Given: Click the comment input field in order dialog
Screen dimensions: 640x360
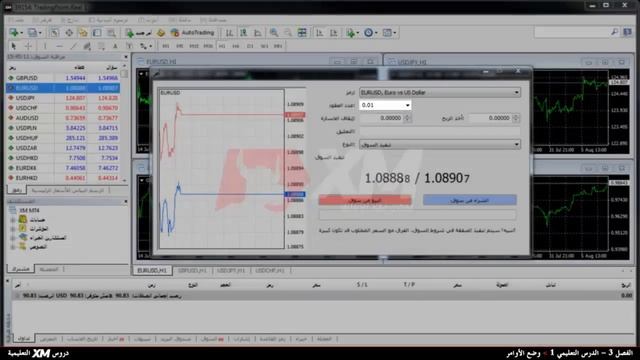Looking at the screenshot, I should pos(440,131).
